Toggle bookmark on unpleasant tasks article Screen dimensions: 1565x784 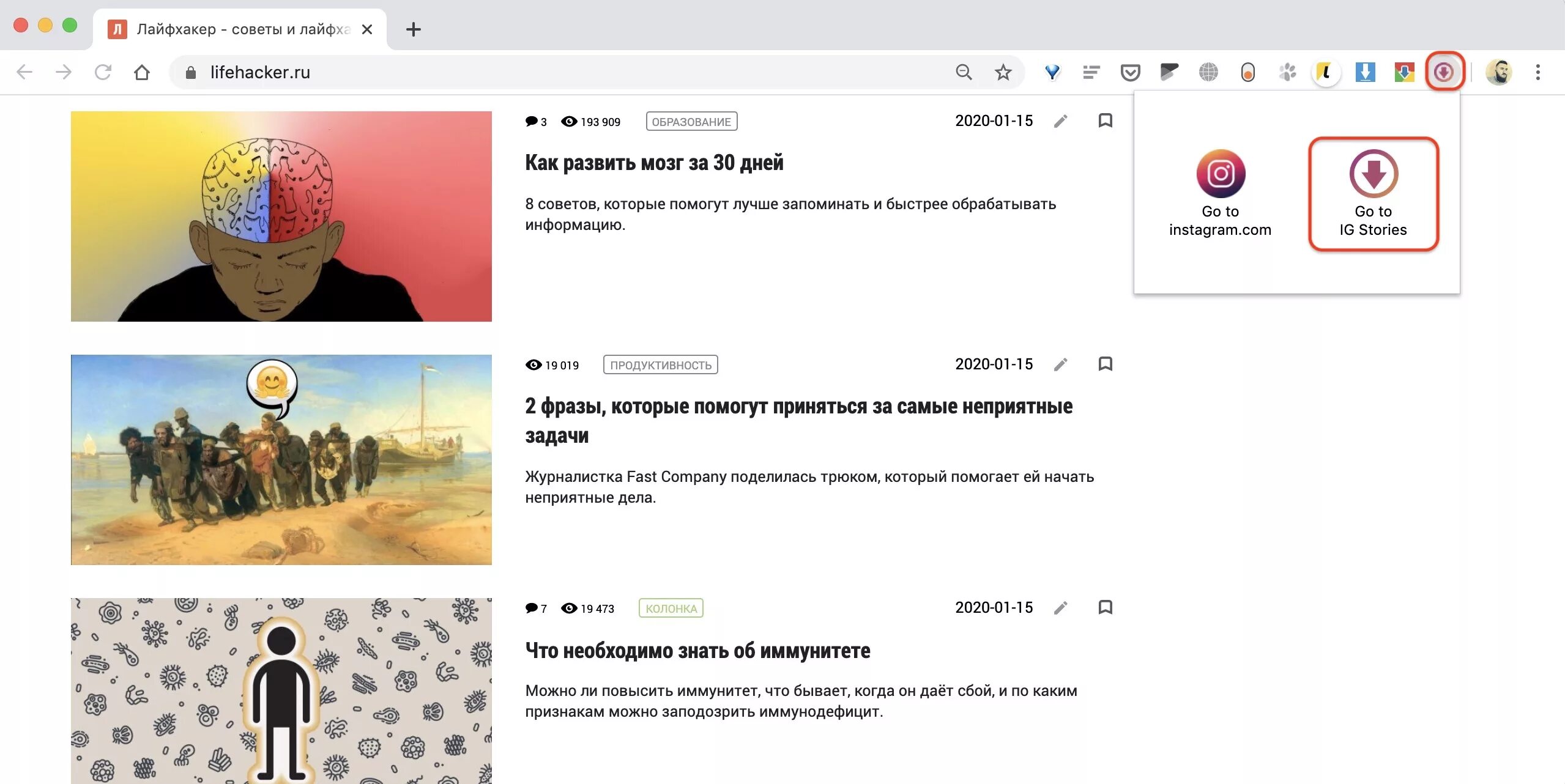pyautogui.click(x=1105, y=364)
